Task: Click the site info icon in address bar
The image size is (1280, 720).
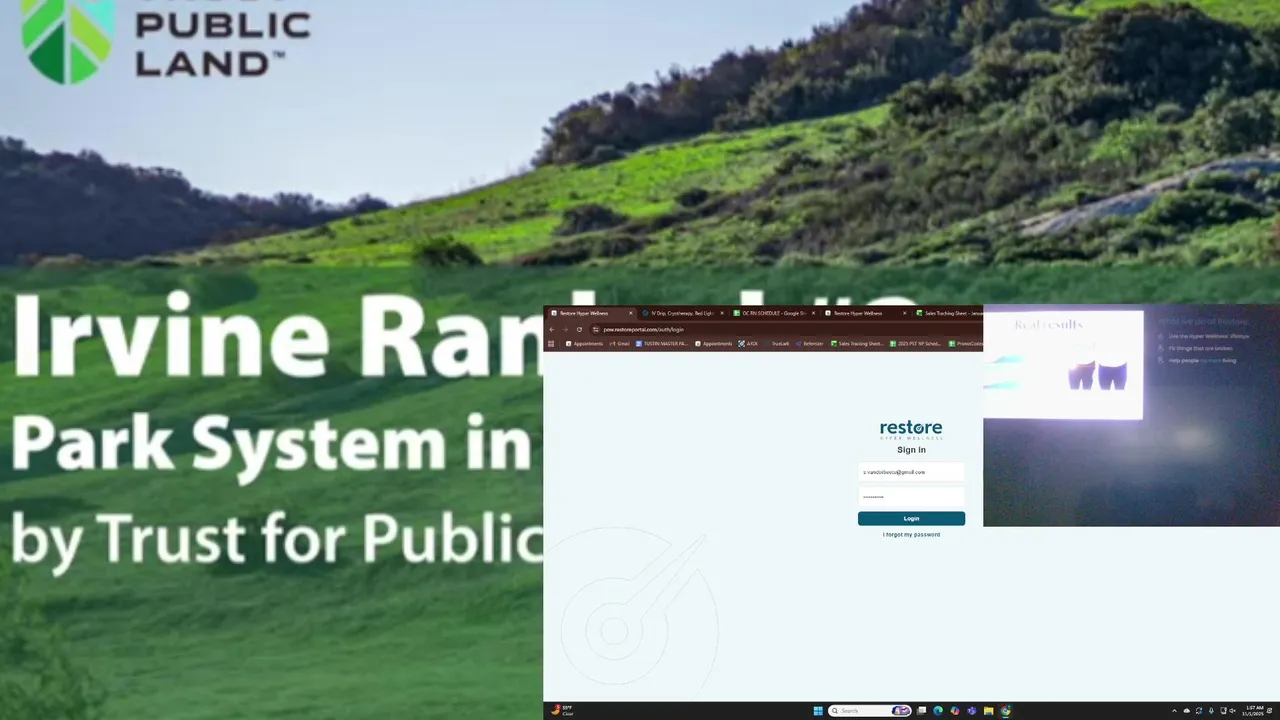Action: tap(596, 329)
